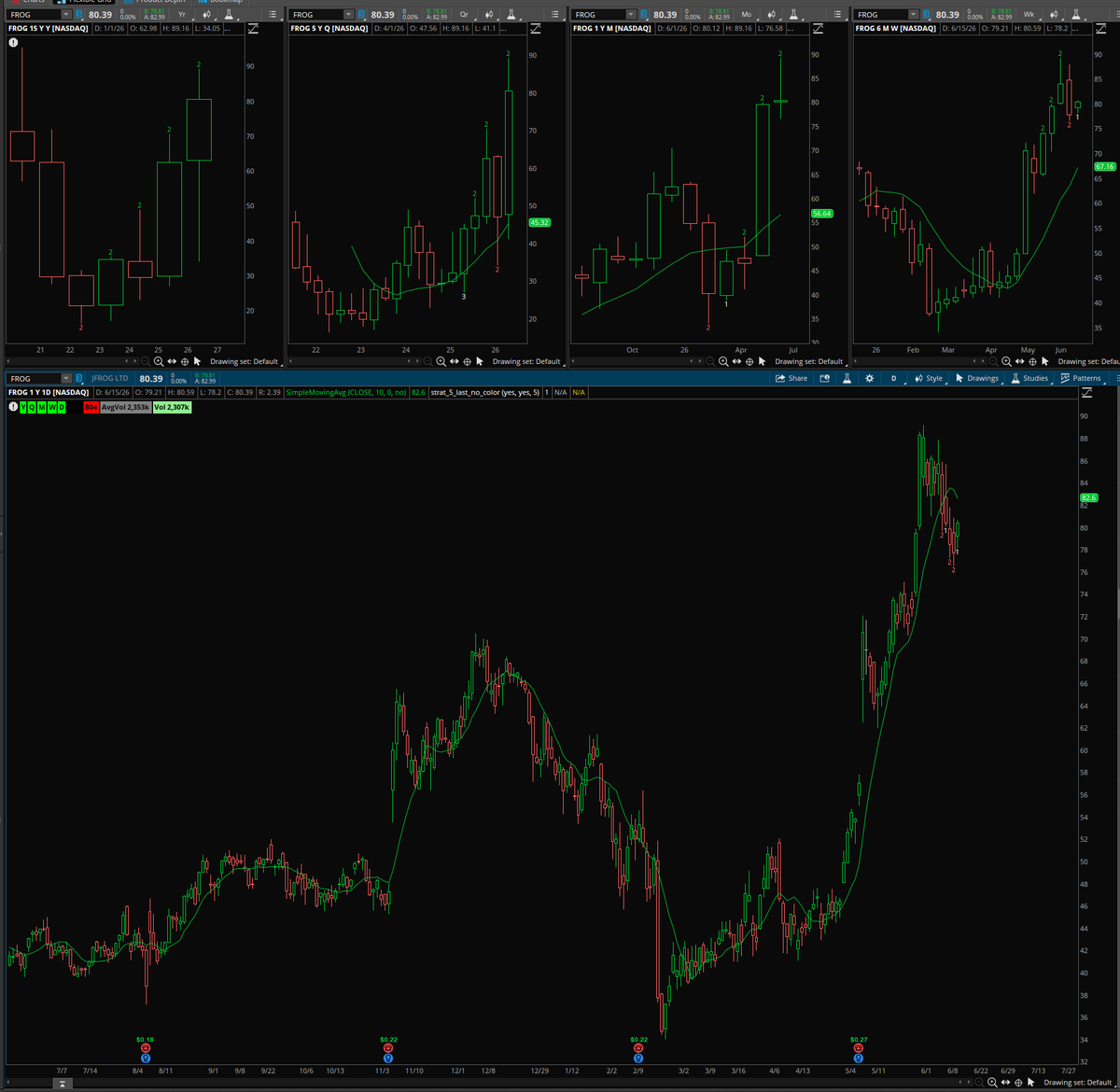
Task: Maximize the FROG 1 Y M chart cell
Action: tap(819, 29)
